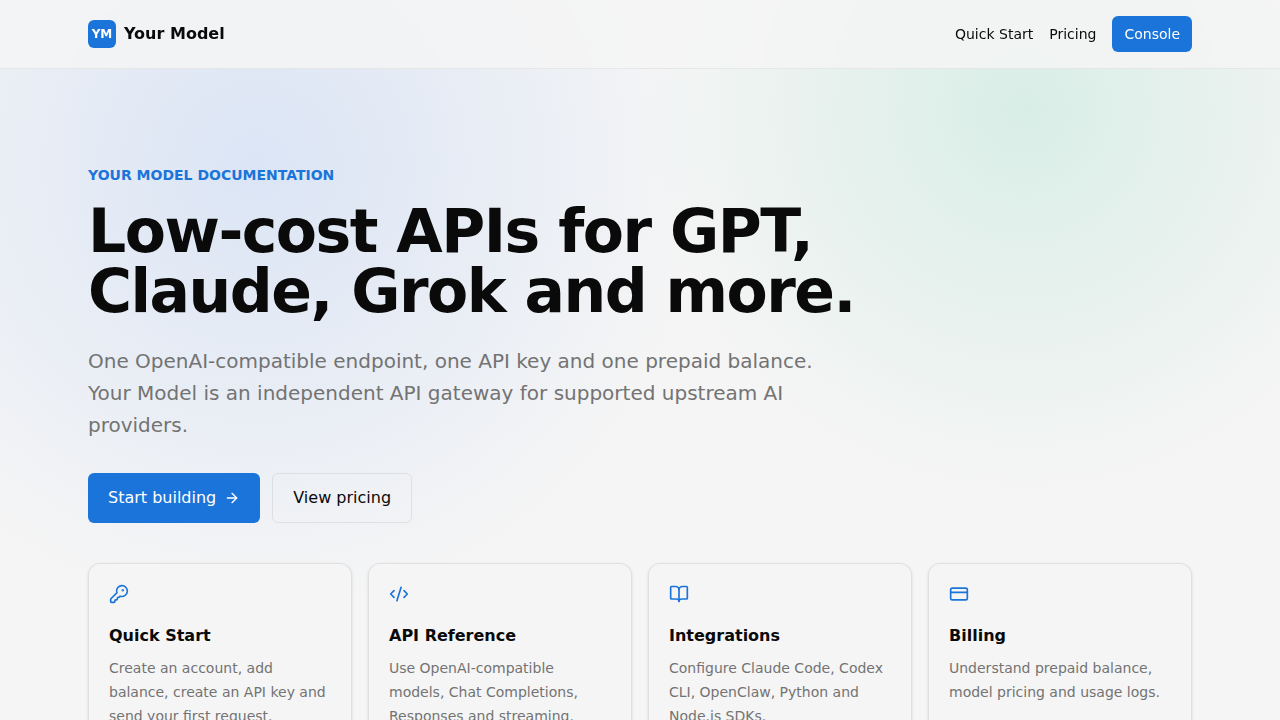Open the Integrations card title
This screenshot has height=720, width=1280.
click(x=724, y=635)
